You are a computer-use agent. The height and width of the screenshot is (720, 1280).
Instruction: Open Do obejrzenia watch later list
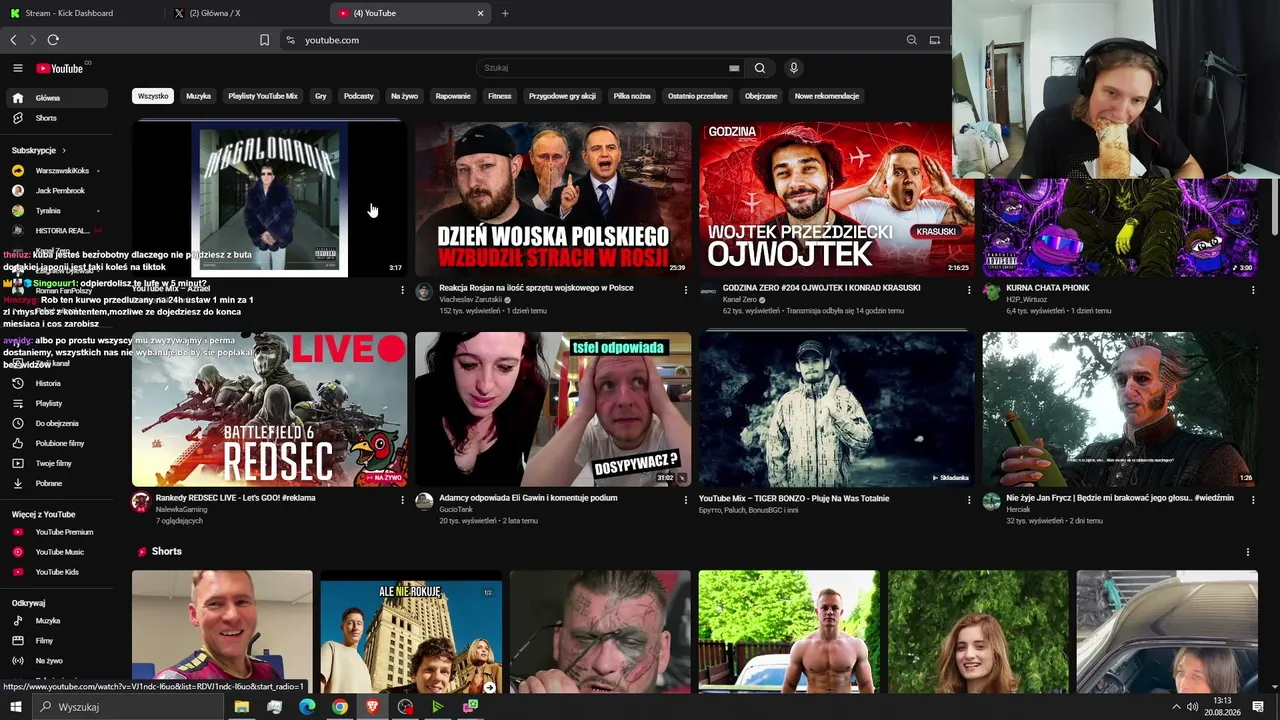(57, 423)
